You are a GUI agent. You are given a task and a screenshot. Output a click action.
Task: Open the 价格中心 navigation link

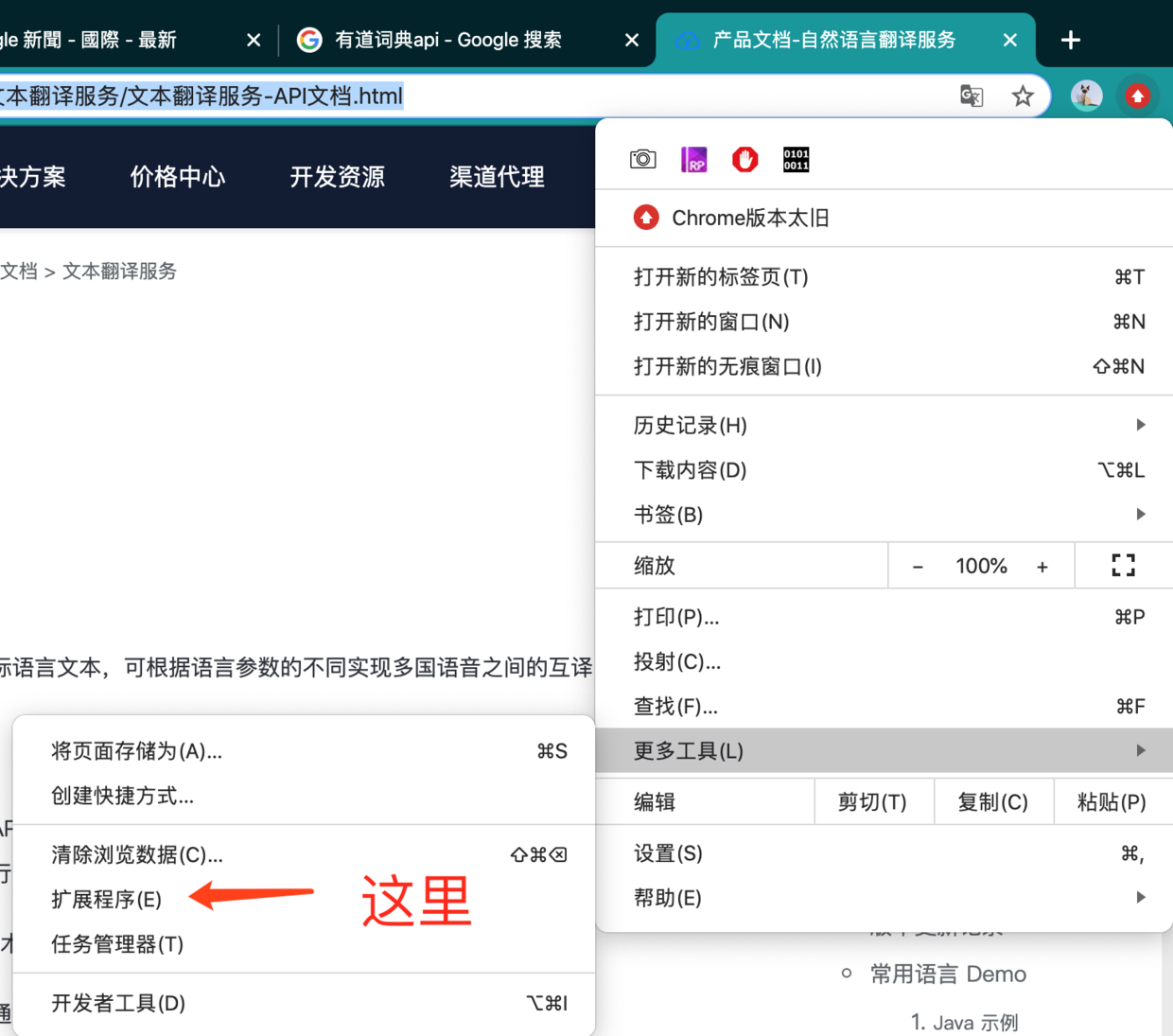[177, 177]
